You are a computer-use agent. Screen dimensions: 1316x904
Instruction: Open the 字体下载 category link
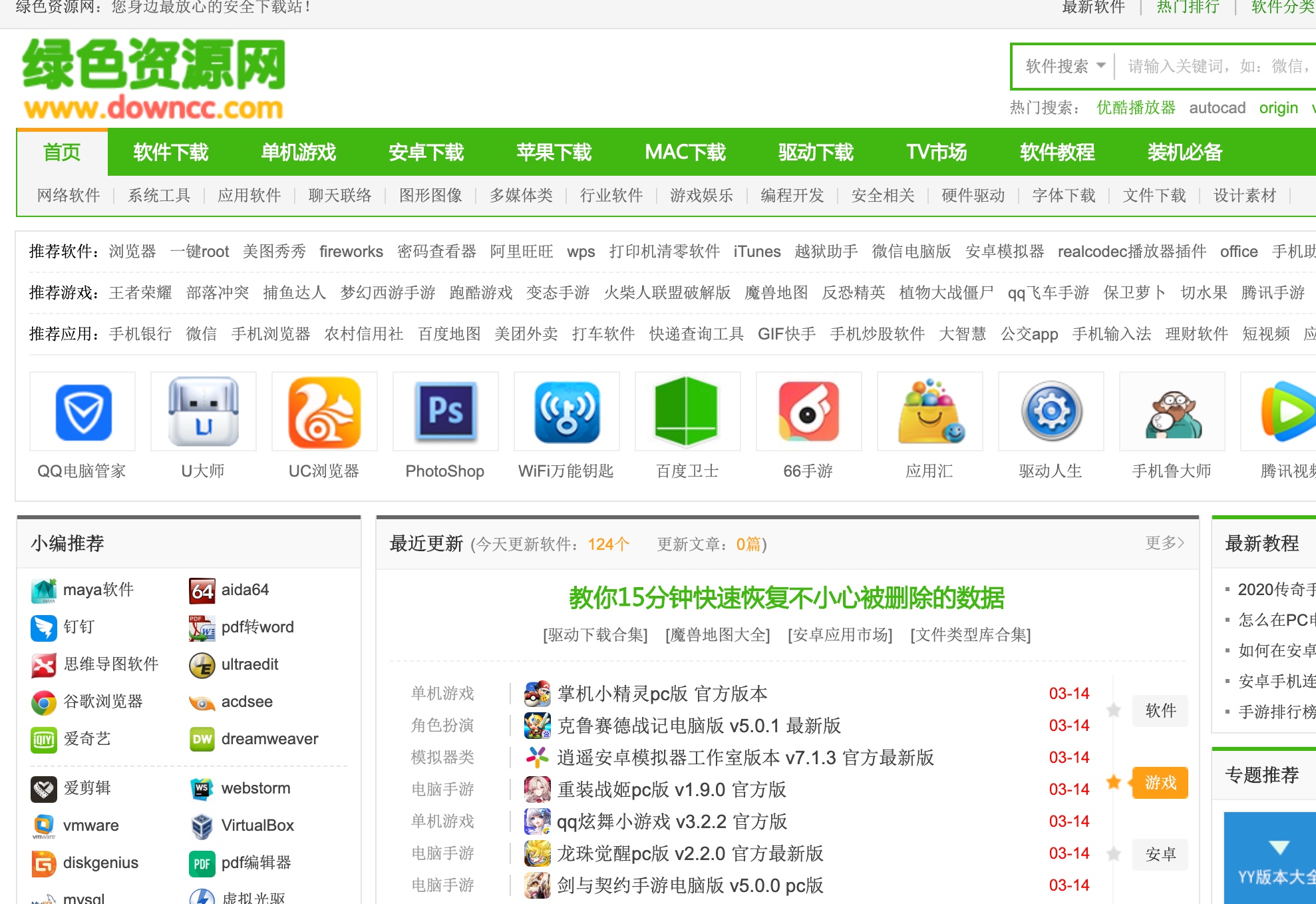click(1064, 195)
